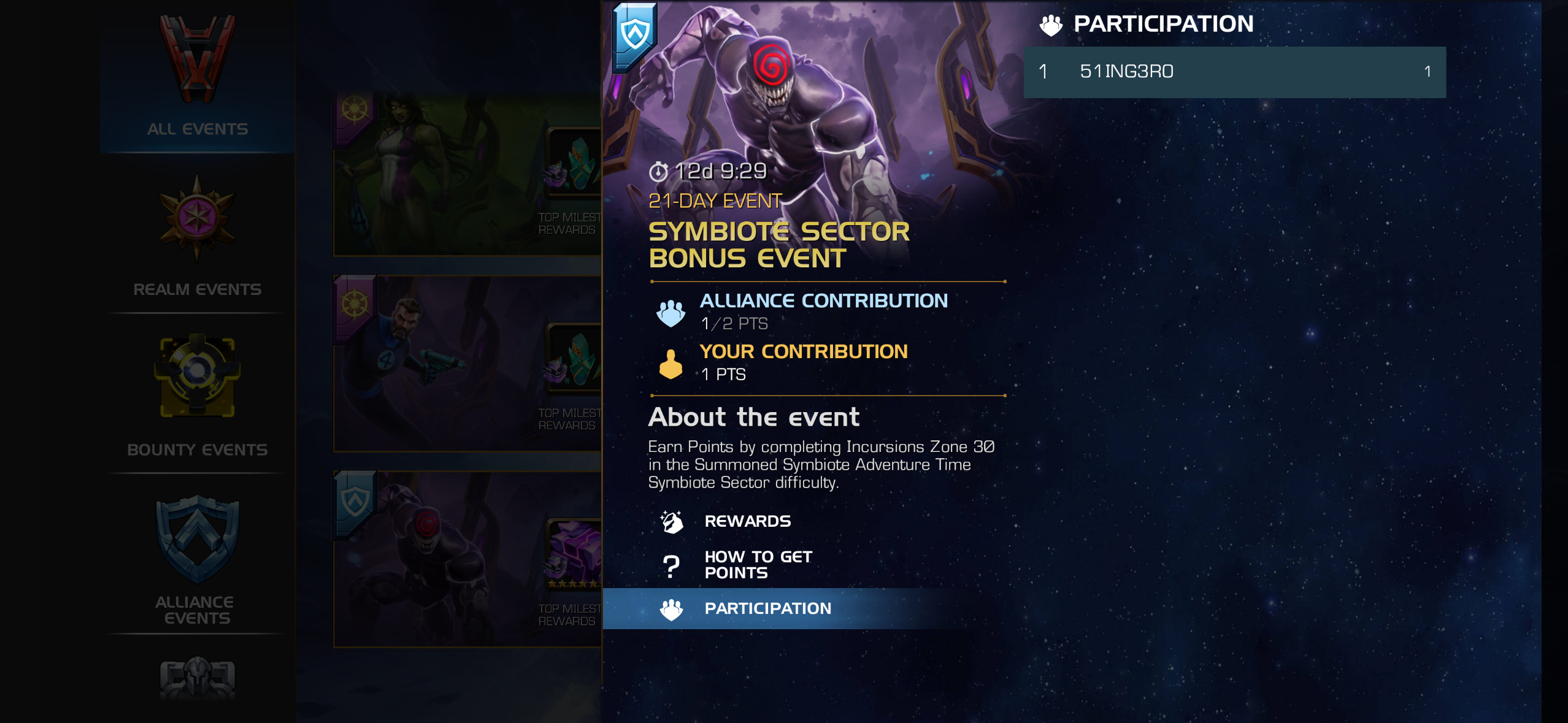
Task: Open the Bounty Events target icon
Action: coord(197,376)
